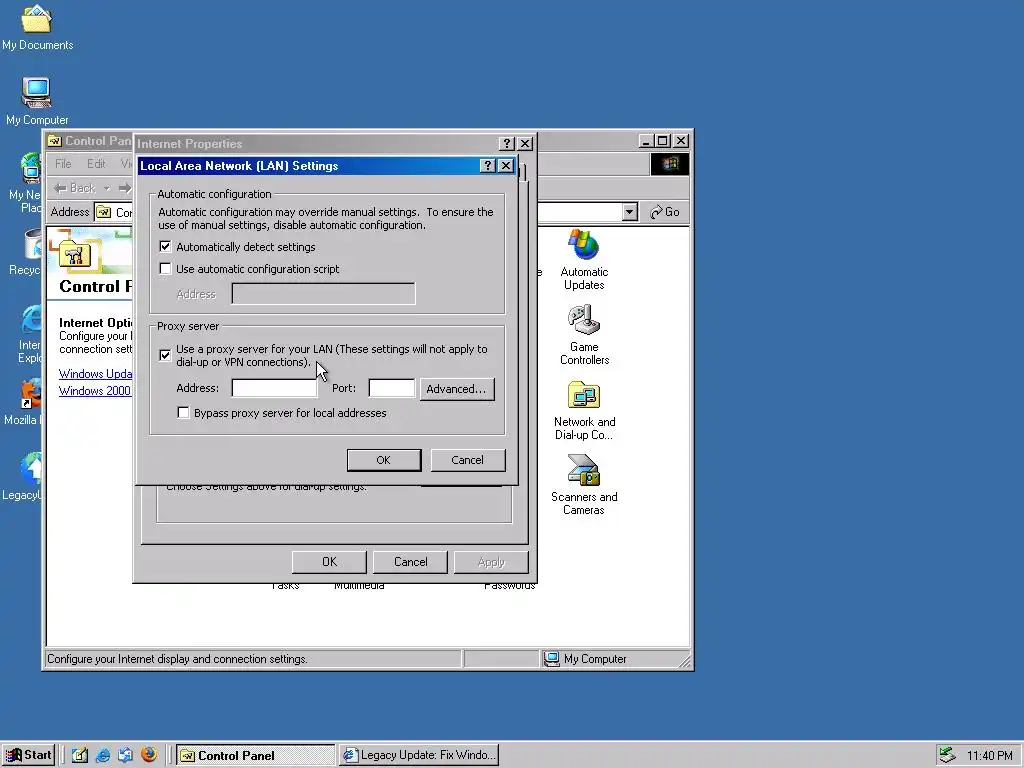1024x768 pixels.
Task: Click Cancel in LAN Settings dialog
Action: [468, 460]
